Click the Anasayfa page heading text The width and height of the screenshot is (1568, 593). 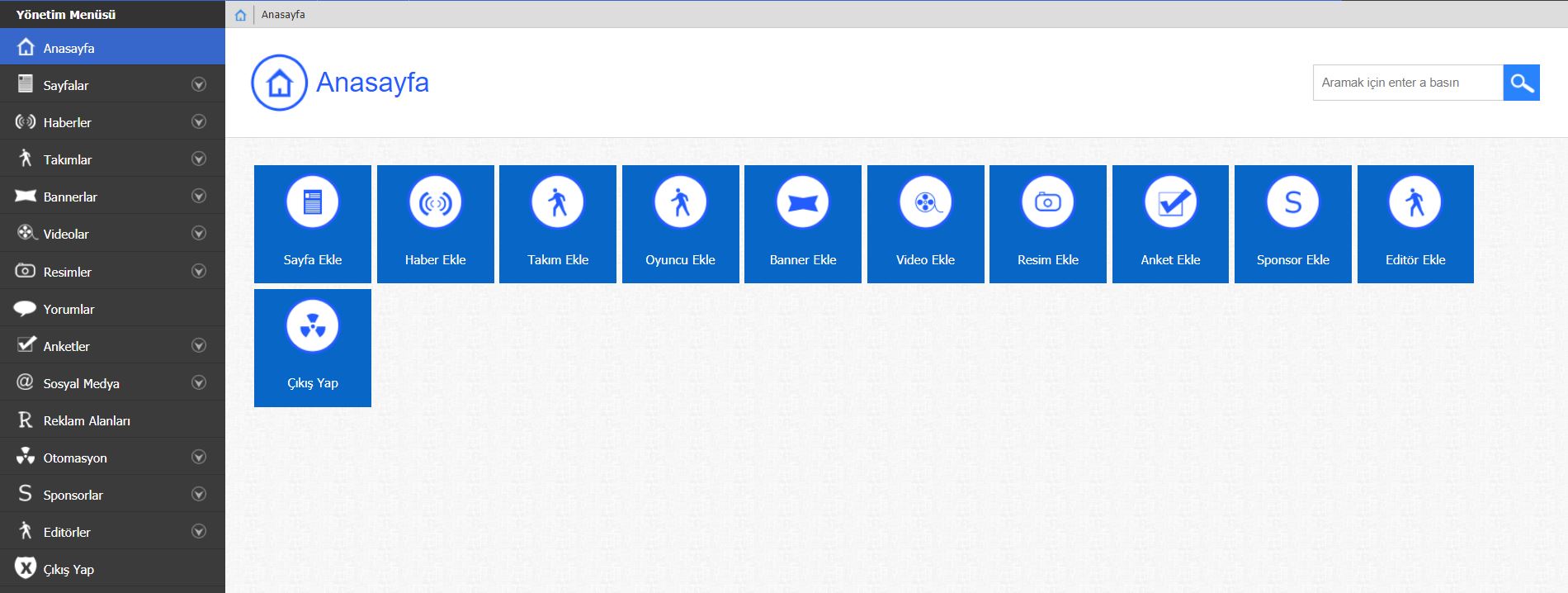click(372, 83)
